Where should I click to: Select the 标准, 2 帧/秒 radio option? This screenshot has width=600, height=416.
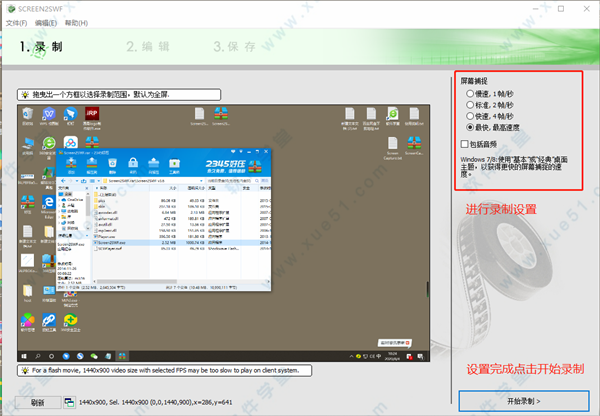point(471,104)
